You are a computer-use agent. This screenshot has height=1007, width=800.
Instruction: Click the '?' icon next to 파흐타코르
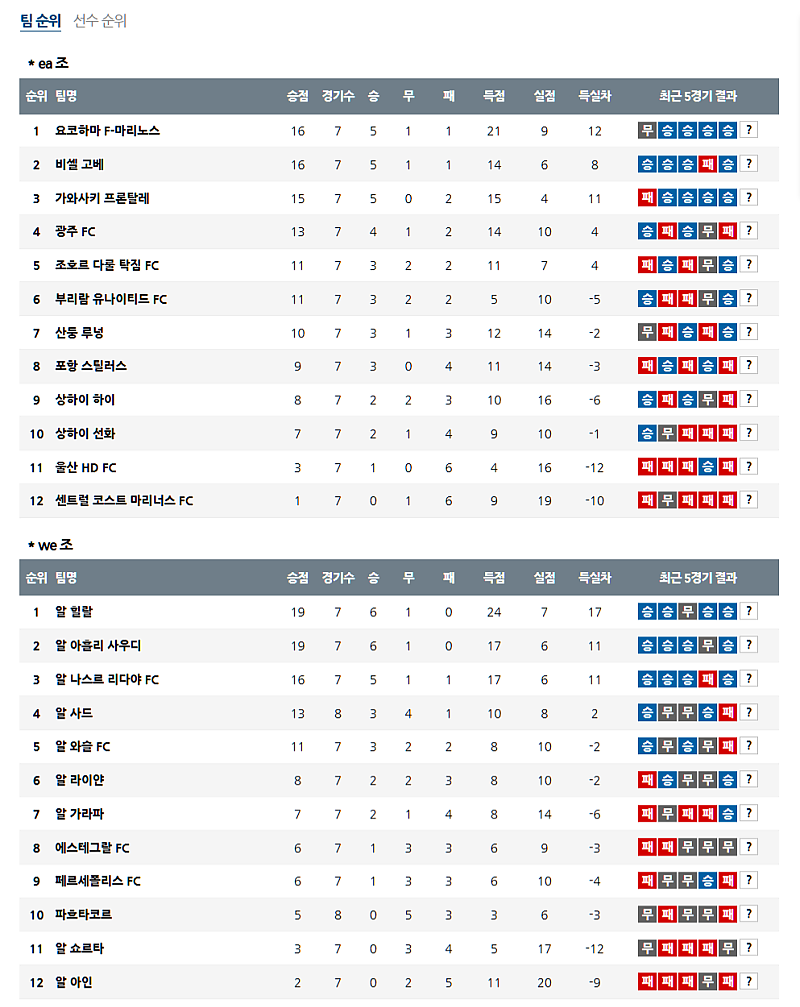[x=749, y=915]
